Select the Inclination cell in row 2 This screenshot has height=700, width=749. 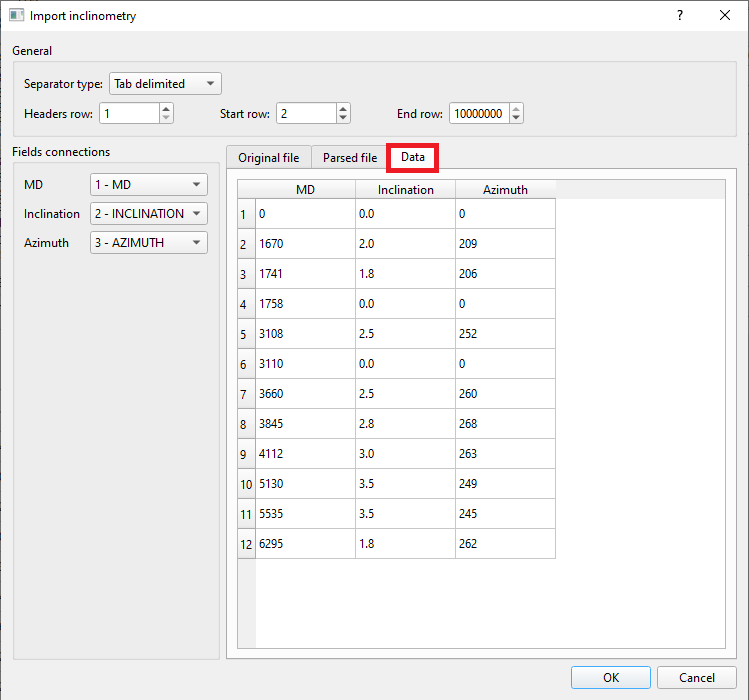tap(406, 244)
